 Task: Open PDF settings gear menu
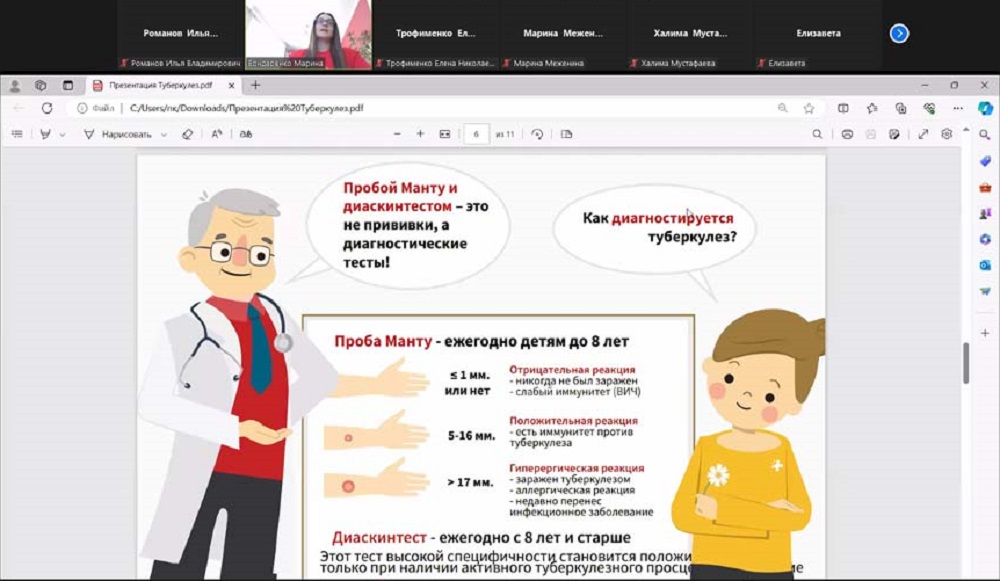(947, 134)
